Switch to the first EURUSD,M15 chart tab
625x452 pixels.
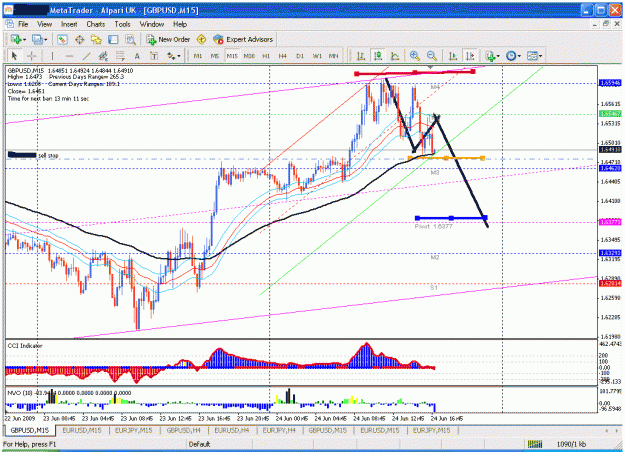(x=82, y=430)
